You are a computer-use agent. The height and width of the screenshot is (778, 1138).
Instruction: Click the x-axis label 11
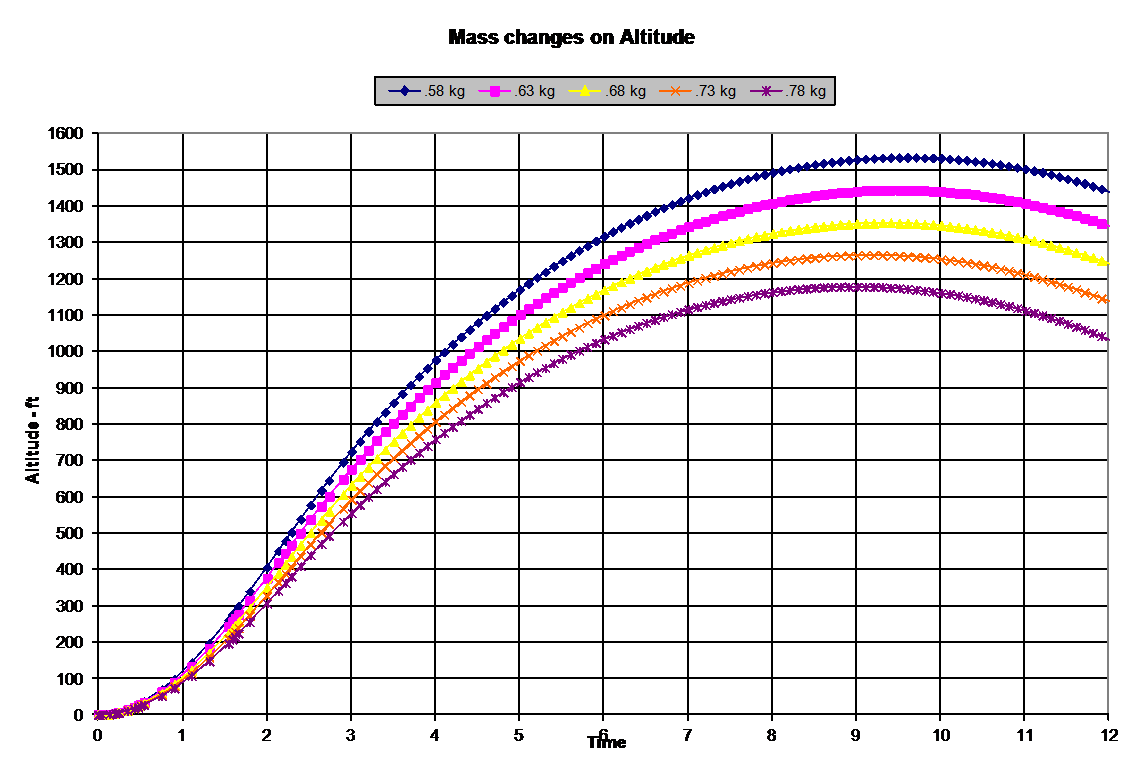(x=1024, y=735)
